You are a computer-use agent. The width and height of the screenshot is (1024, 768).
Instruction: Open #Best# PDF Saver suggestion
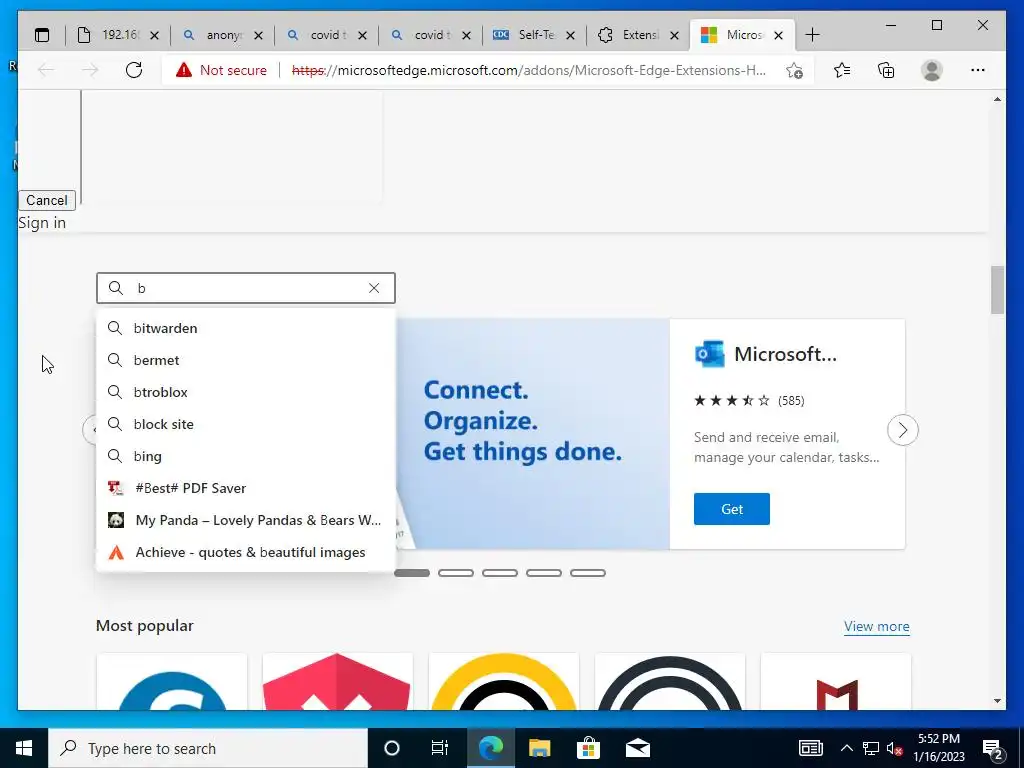tap(246, 488)
